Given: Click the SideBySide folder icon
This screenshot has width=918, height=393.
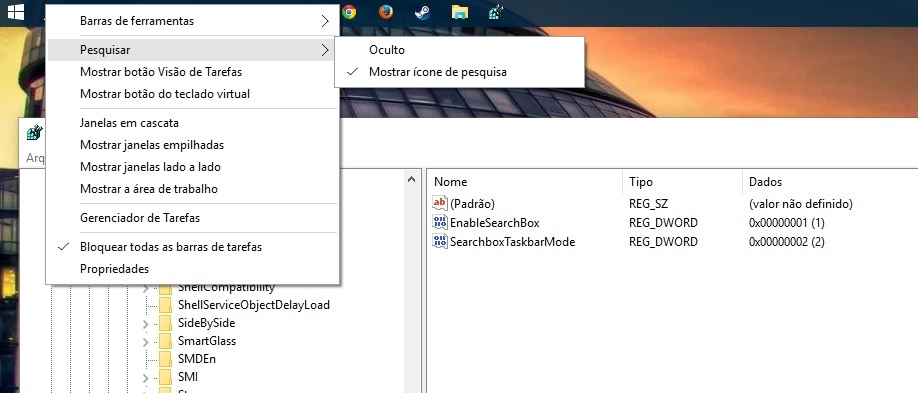Looking at the screenshot, I should click(x=166, y=323).
